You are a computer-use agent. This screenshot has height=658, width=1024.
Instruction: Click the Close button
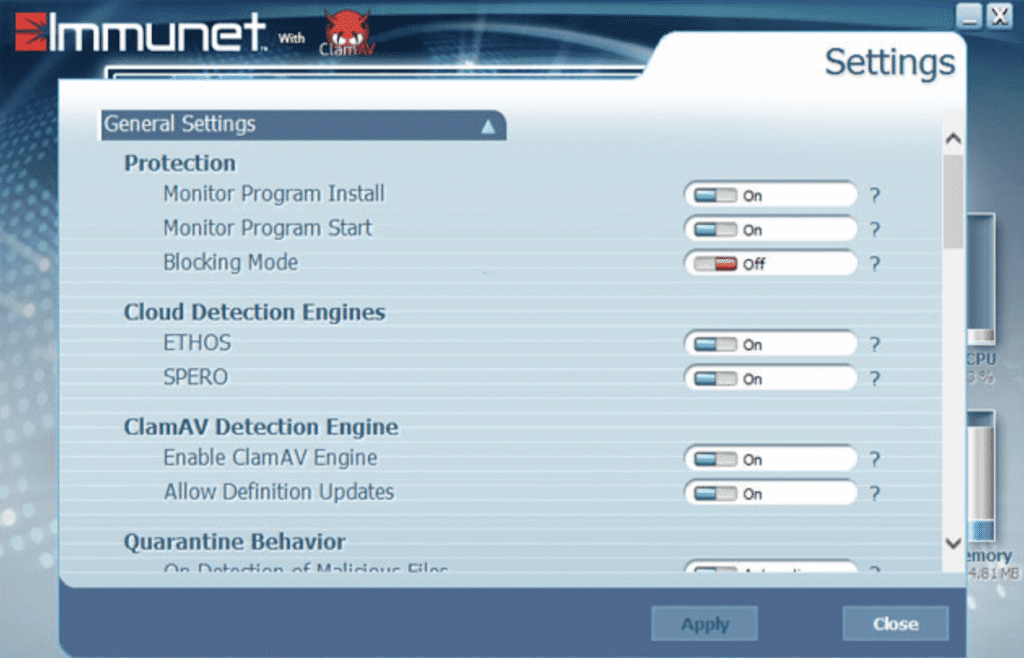[x=894, y=624]
